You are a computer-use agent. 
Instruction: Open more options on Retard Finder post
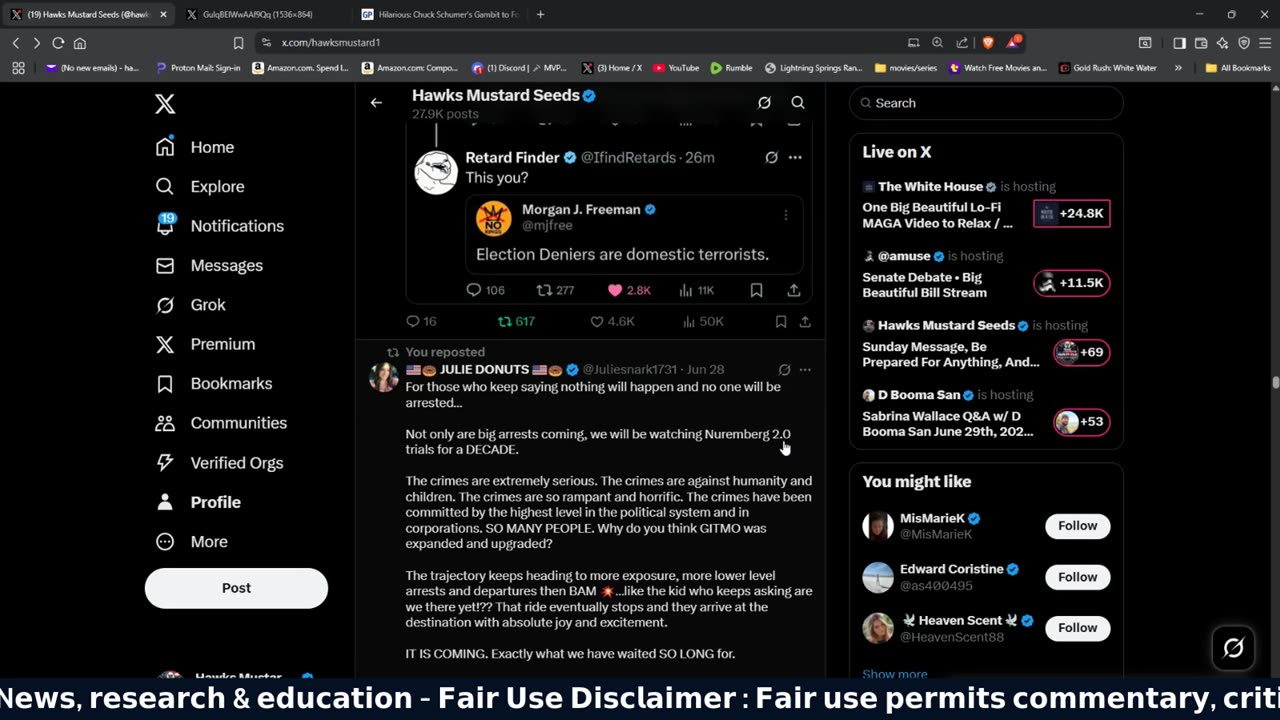(x=795, y=157)
